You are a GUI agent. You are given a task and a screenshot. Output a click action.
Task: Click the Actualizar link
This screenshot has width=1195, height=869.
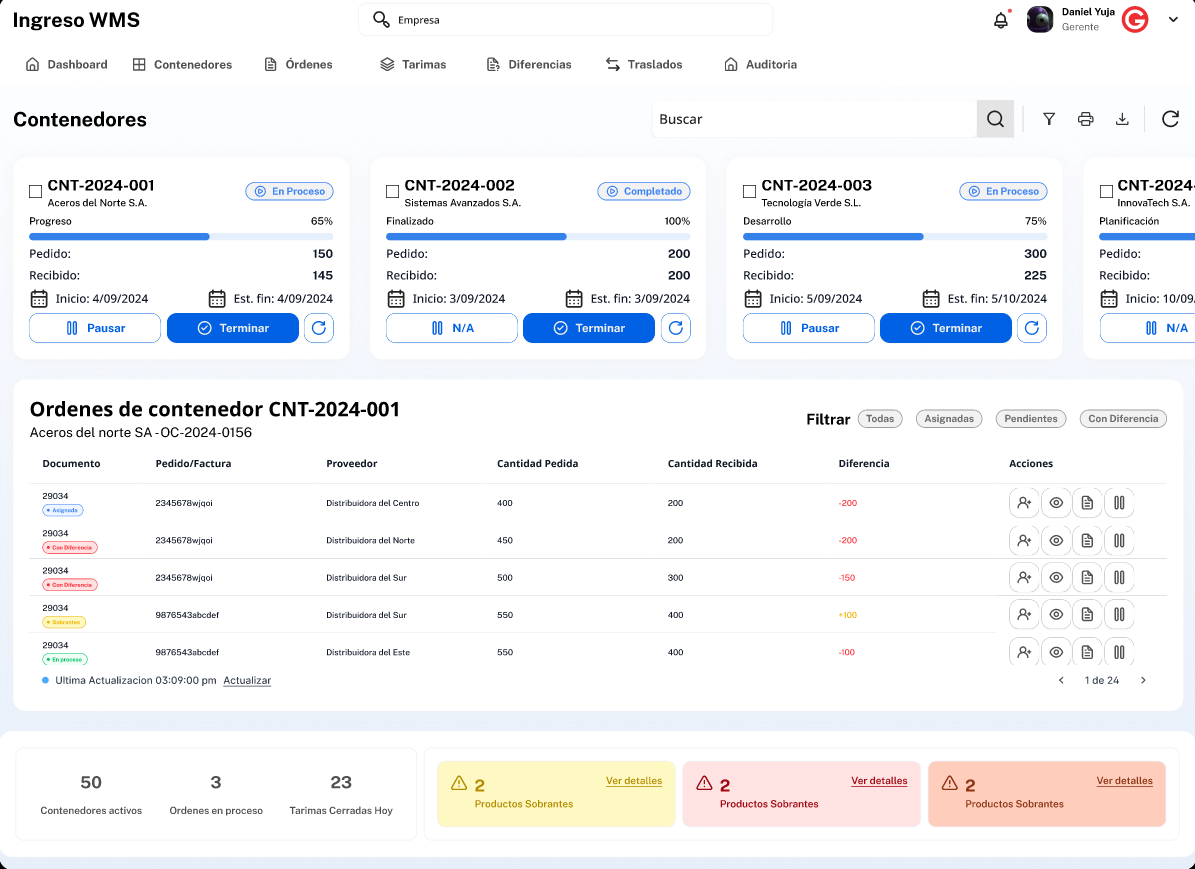pyautogui.click(x=247, y=680)
